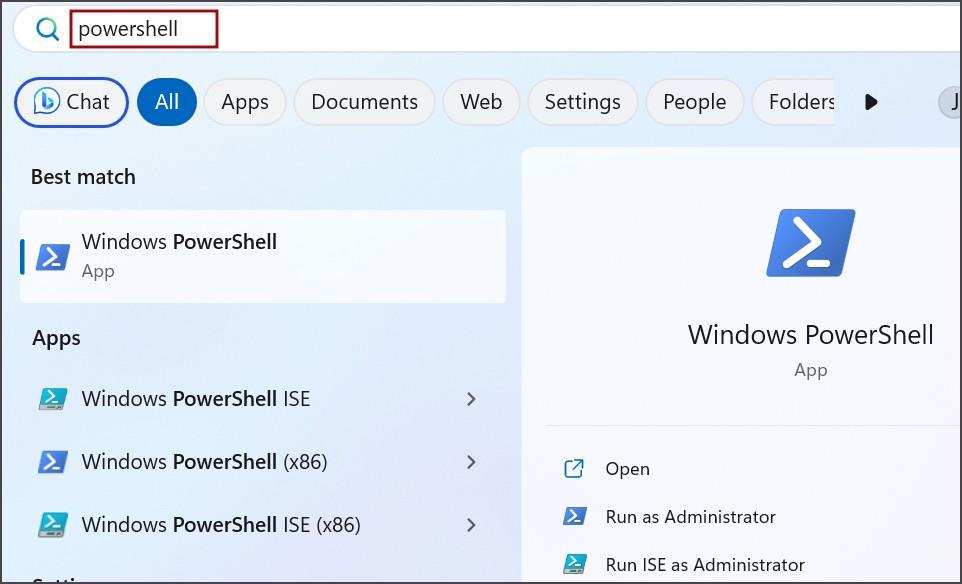Click Windows PowerShell (x86) icon

(x=53, y=461)
